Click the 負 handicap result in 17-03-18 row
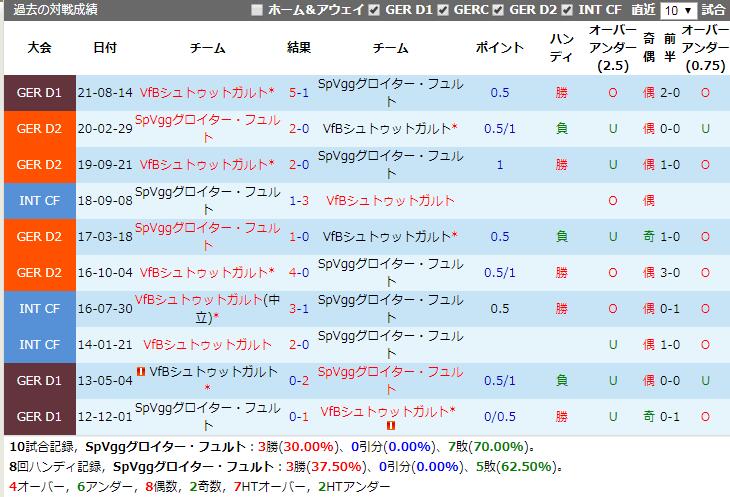The image size is (730, 497). 561,236
